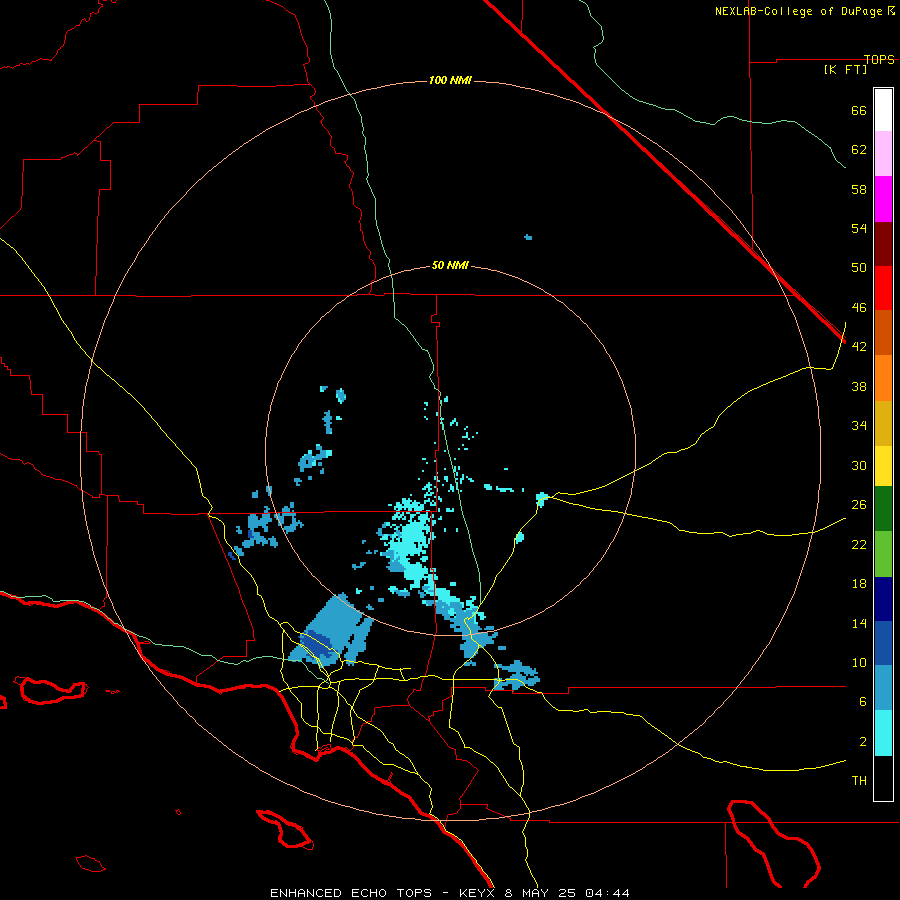Image resolution: width=900 pixels, height=900 pixels.
Task: Click the white 66+ K FT color swatch
Action: coord(883,110)
